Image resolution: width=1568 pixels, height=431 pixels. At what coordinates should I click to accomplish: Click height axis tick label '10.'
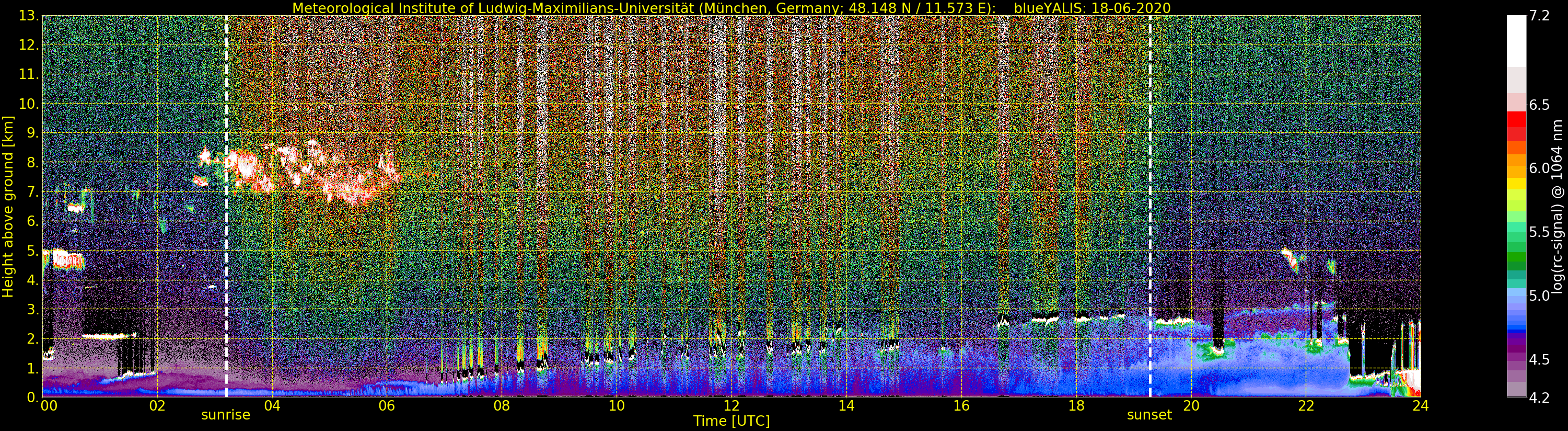[x=29, y=104]
